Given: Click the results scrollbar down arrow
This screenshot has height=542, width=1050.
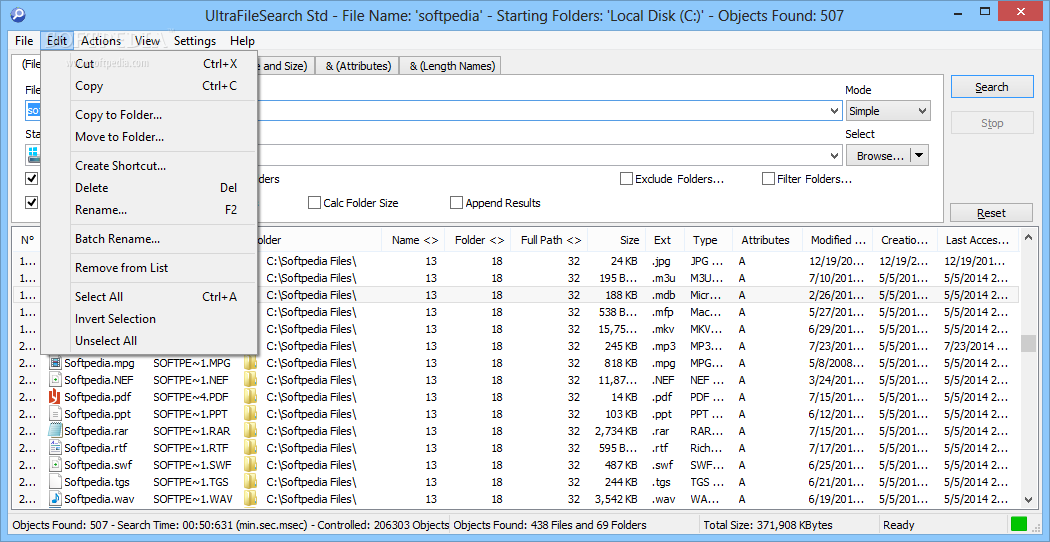Looking at the screenshot, I should coord(1028,499).
